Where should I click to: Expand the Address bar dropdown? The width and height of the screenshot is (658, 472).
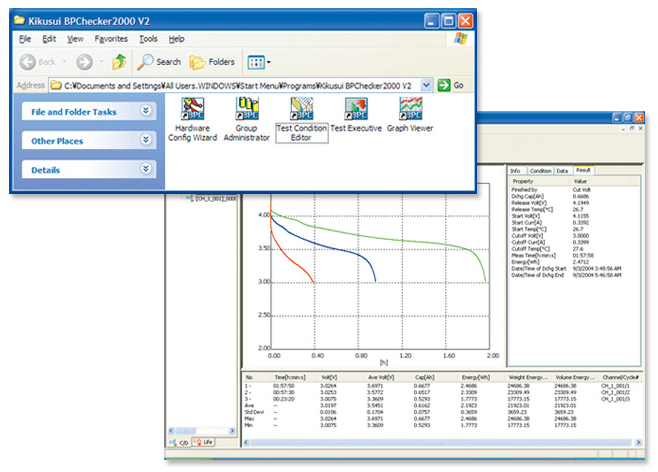[x=427, y=86]
